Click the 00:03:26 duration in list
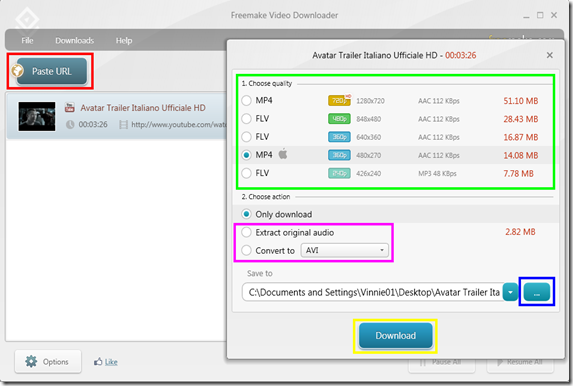 tap(93, 125)
